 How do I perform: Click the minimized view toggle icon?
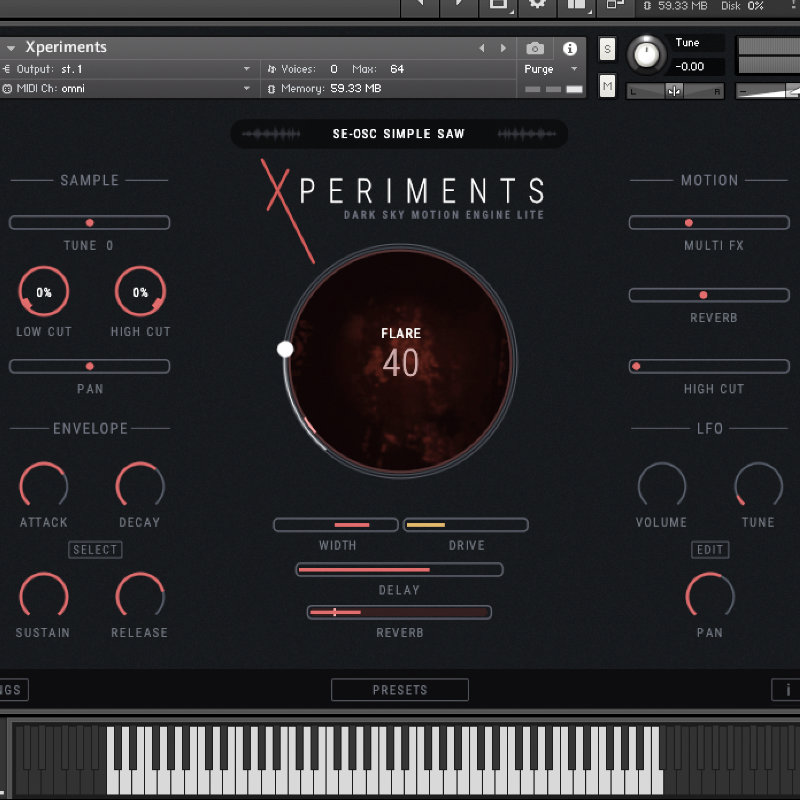click(x=615, y=4)
